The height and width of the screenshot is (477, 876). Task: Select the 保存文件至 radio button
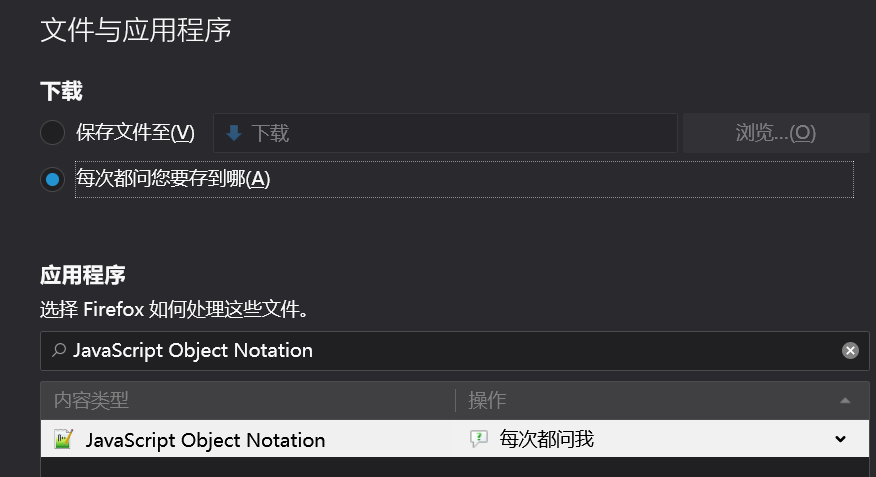click(52, 133)
